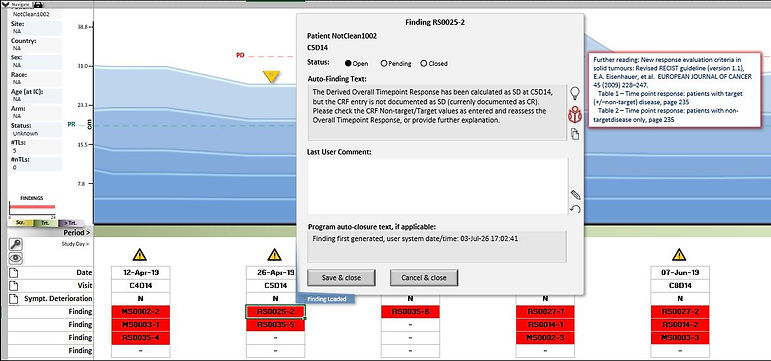The width and height of the screenshot is (771, 361).
Task: Click the red FINDINGS progress bar
Action: click(32, 207)
